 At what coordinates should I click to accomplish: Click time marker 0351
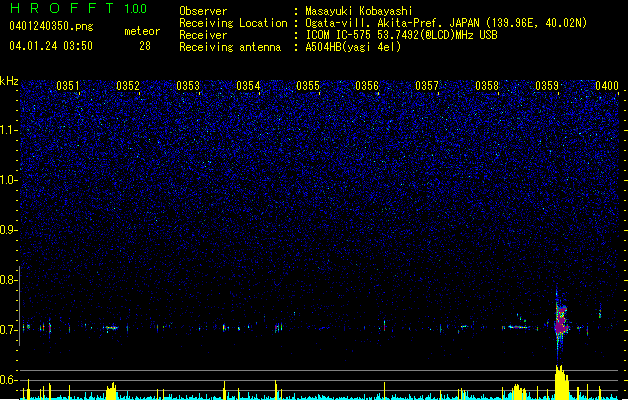tap(68, 86)
